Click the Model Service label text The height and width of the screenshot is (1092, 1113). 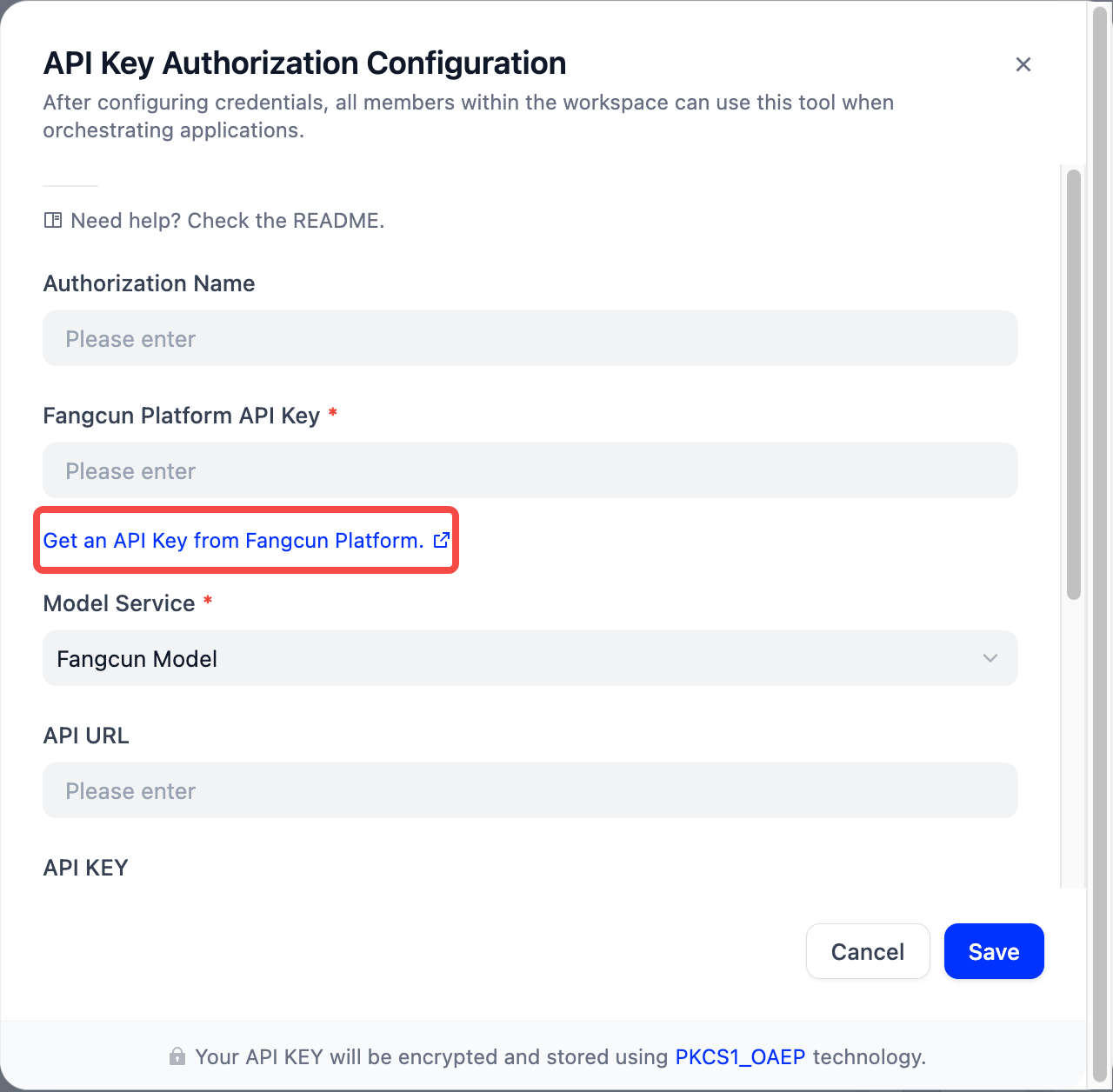click(119, 603)
